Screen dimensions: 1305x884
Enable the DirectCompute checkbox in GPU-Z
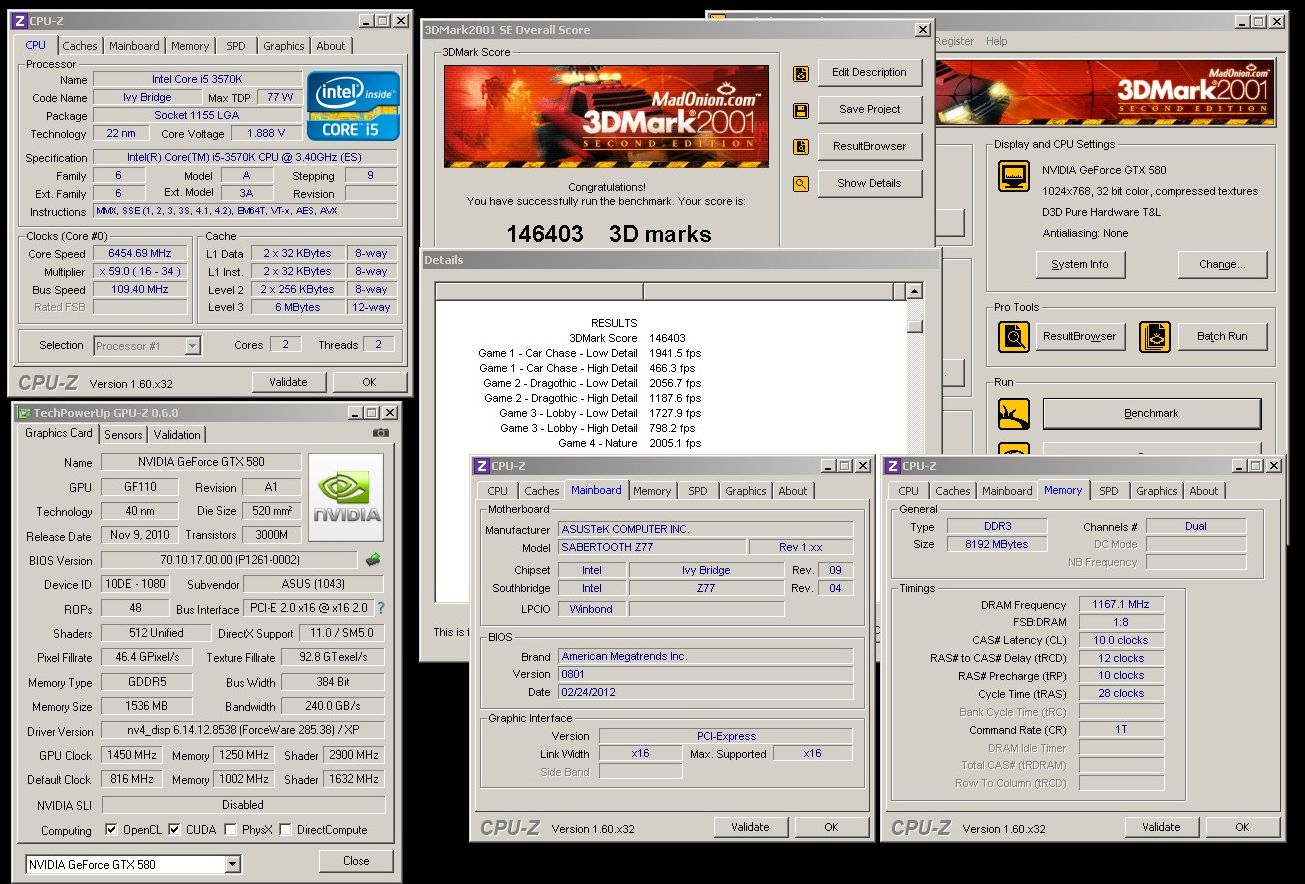286,830
